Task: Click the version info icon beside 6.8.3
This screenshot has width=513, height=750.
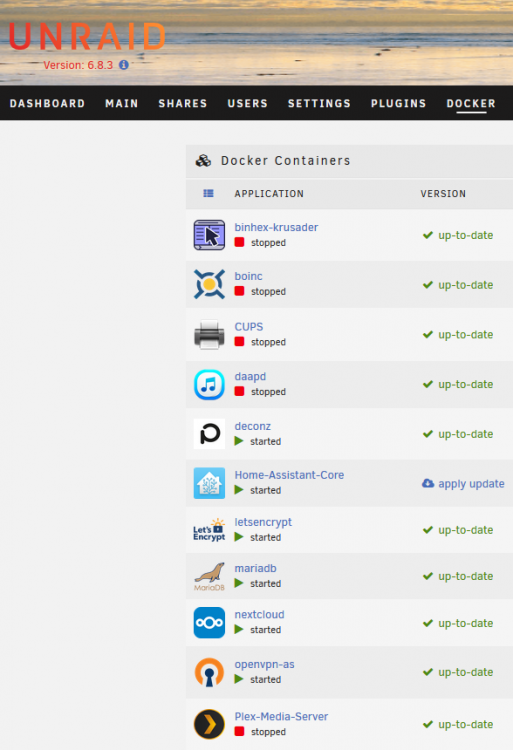Action: tap(124, 65)
